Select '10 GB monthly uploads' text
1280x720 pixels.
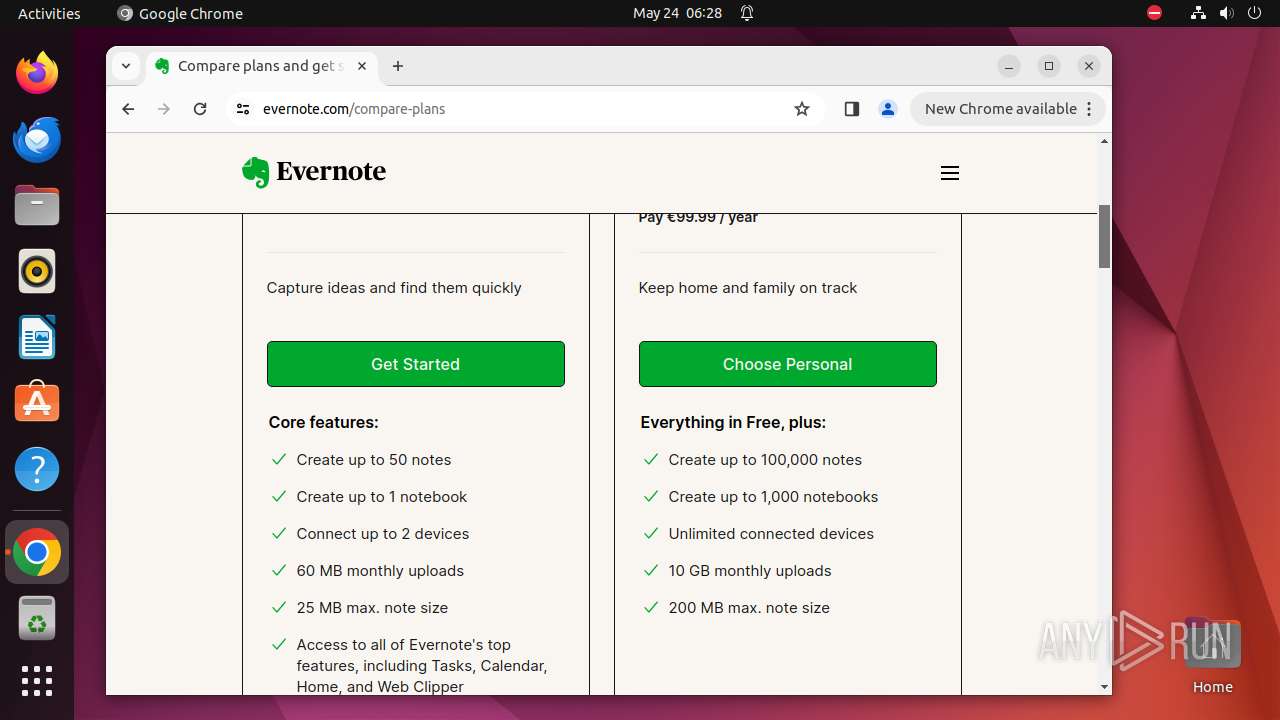pos(750,571)
